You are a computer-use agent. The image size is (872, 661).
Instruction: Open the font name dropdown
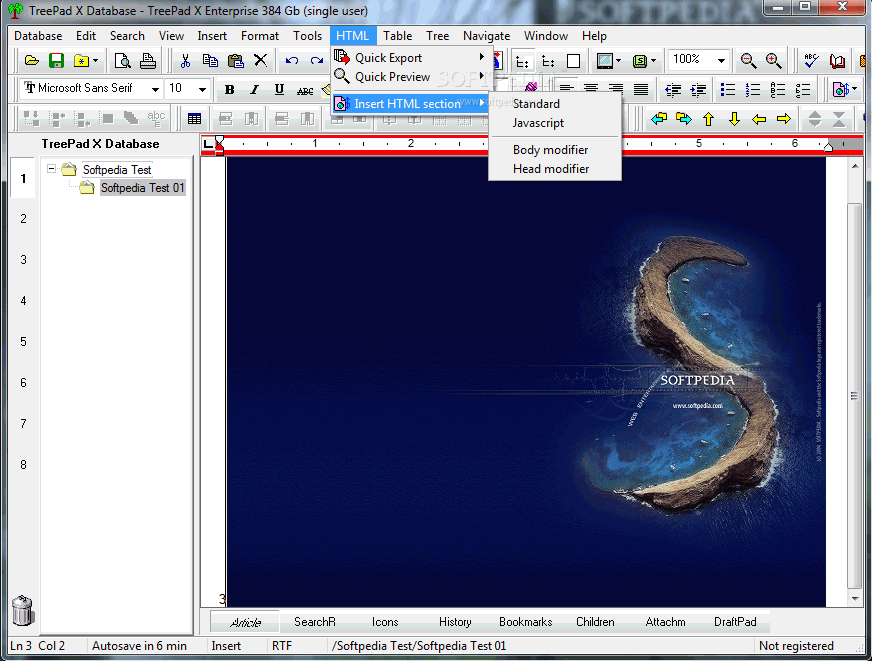155,89
